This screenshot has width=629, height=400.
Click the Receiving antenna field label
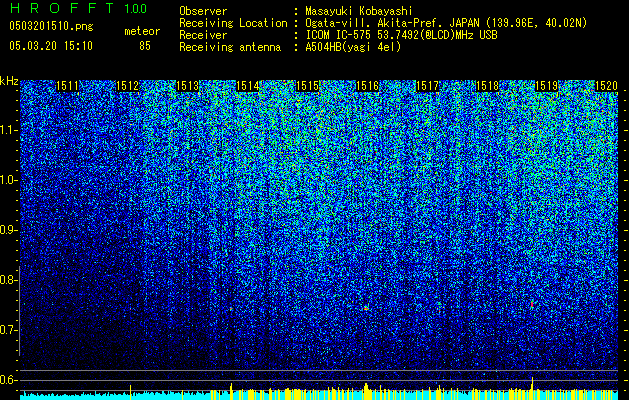coord(230,47)
